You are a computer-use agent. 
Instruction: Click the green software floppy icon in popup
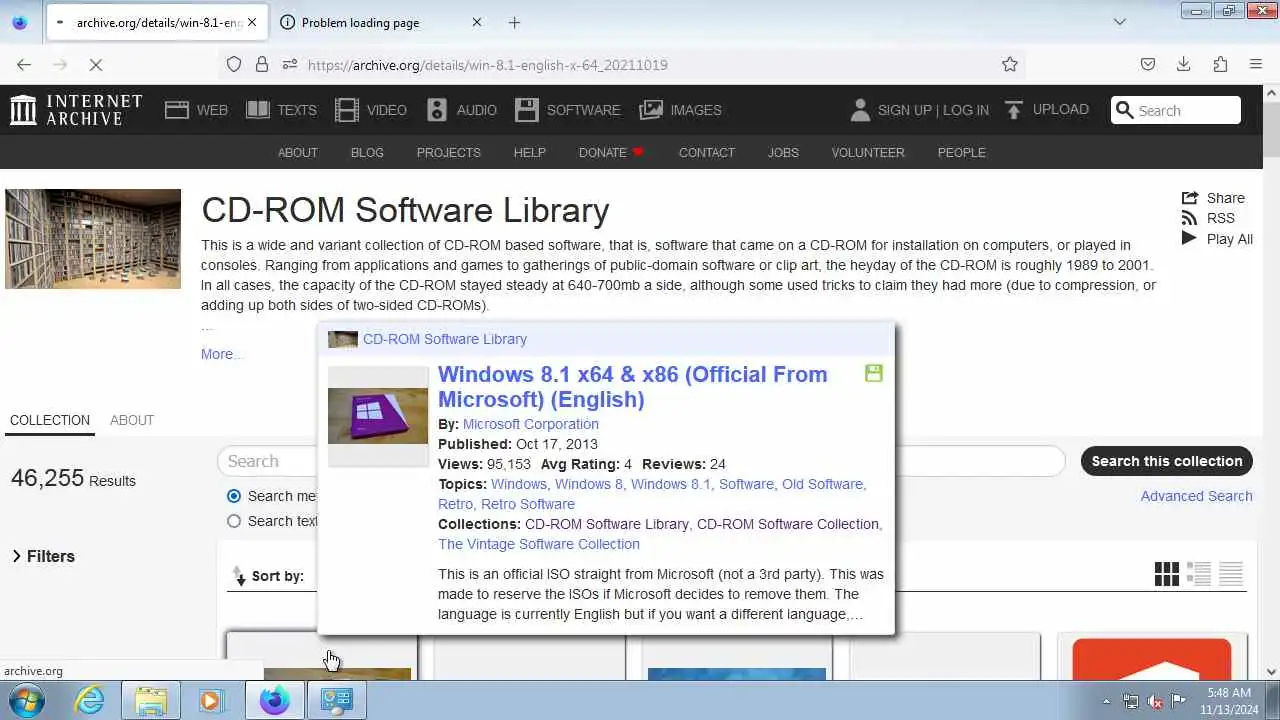(x=874, y=374)
